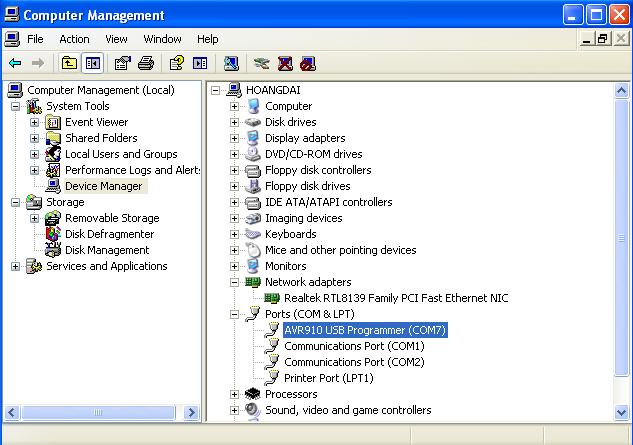This screenshot has width=633, height=445.
Task: Open the Action menu
Action: [74, 39]
